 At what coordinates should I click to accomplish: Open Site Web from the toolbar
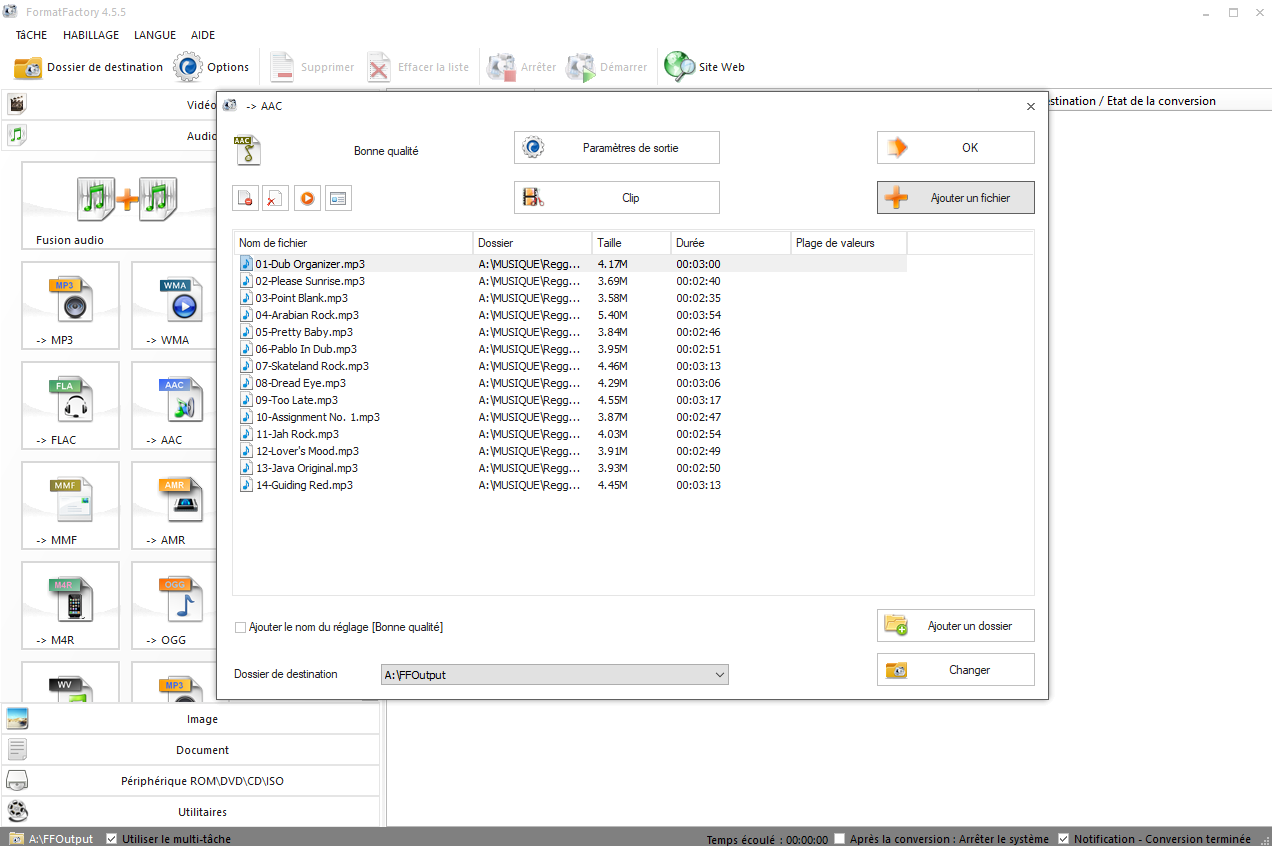tap(705, 67)
